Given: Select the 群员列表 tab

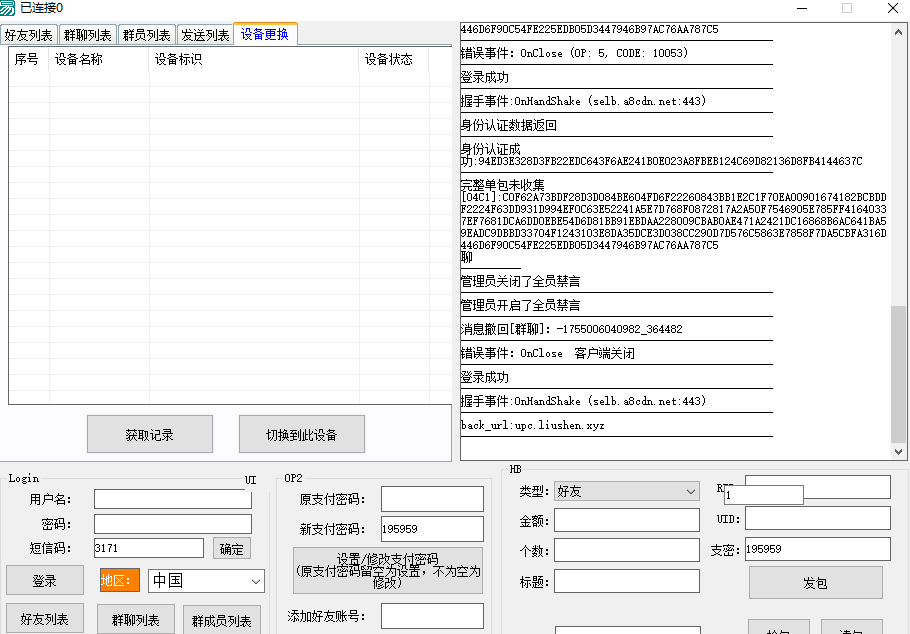Looking at the screenshot, I should point(146,35).
